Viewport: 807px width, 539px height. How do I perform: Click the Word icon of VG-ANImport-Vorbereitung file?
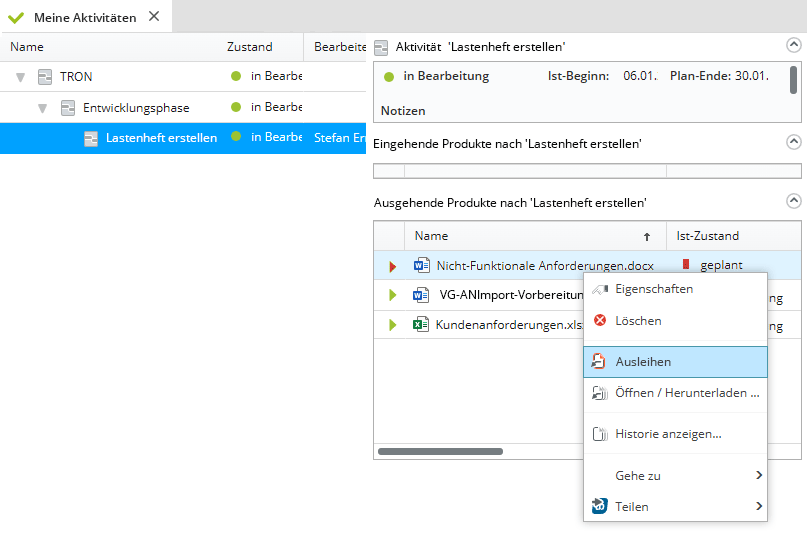421,295
